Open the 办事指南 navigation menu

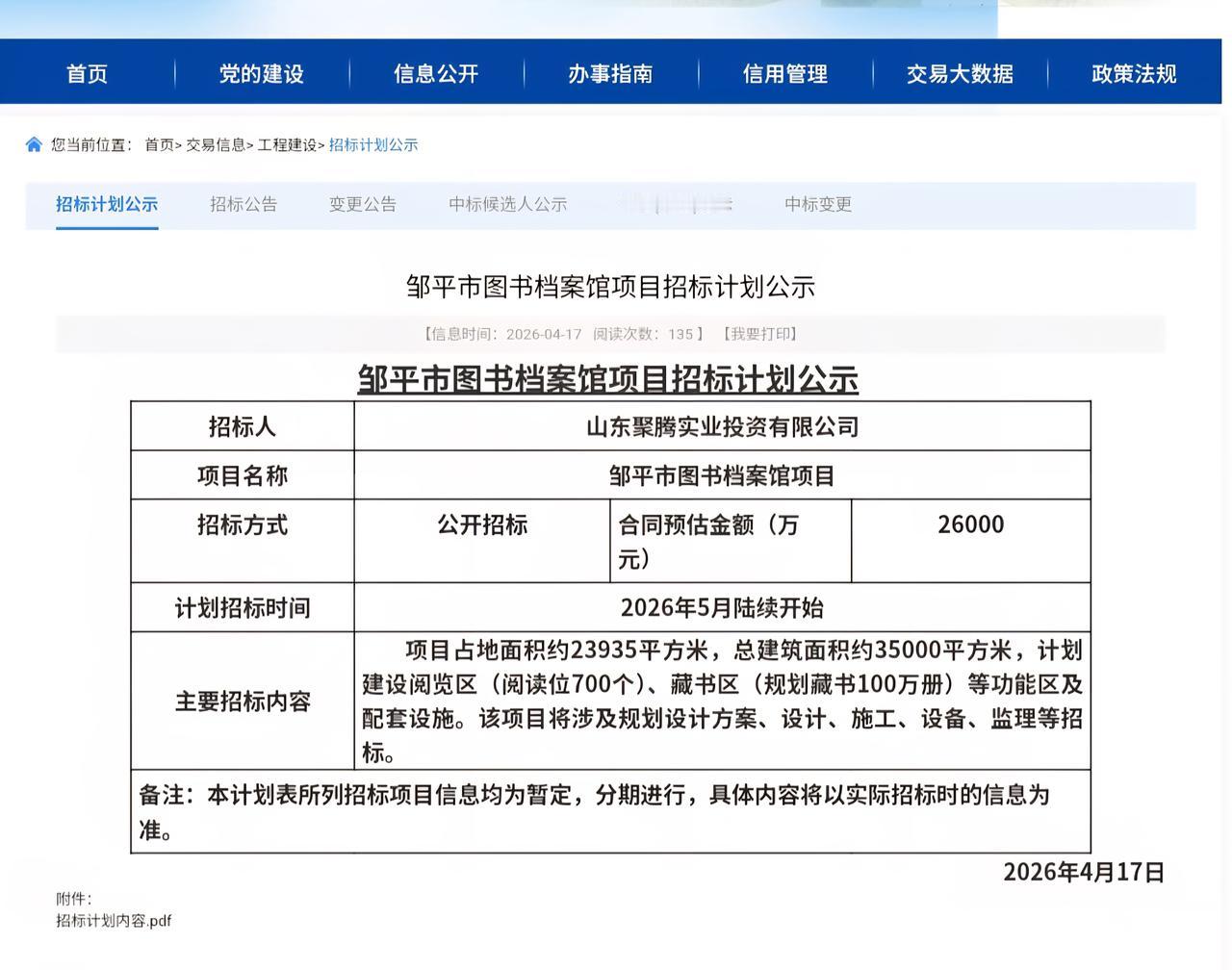[x=610, y=74]
